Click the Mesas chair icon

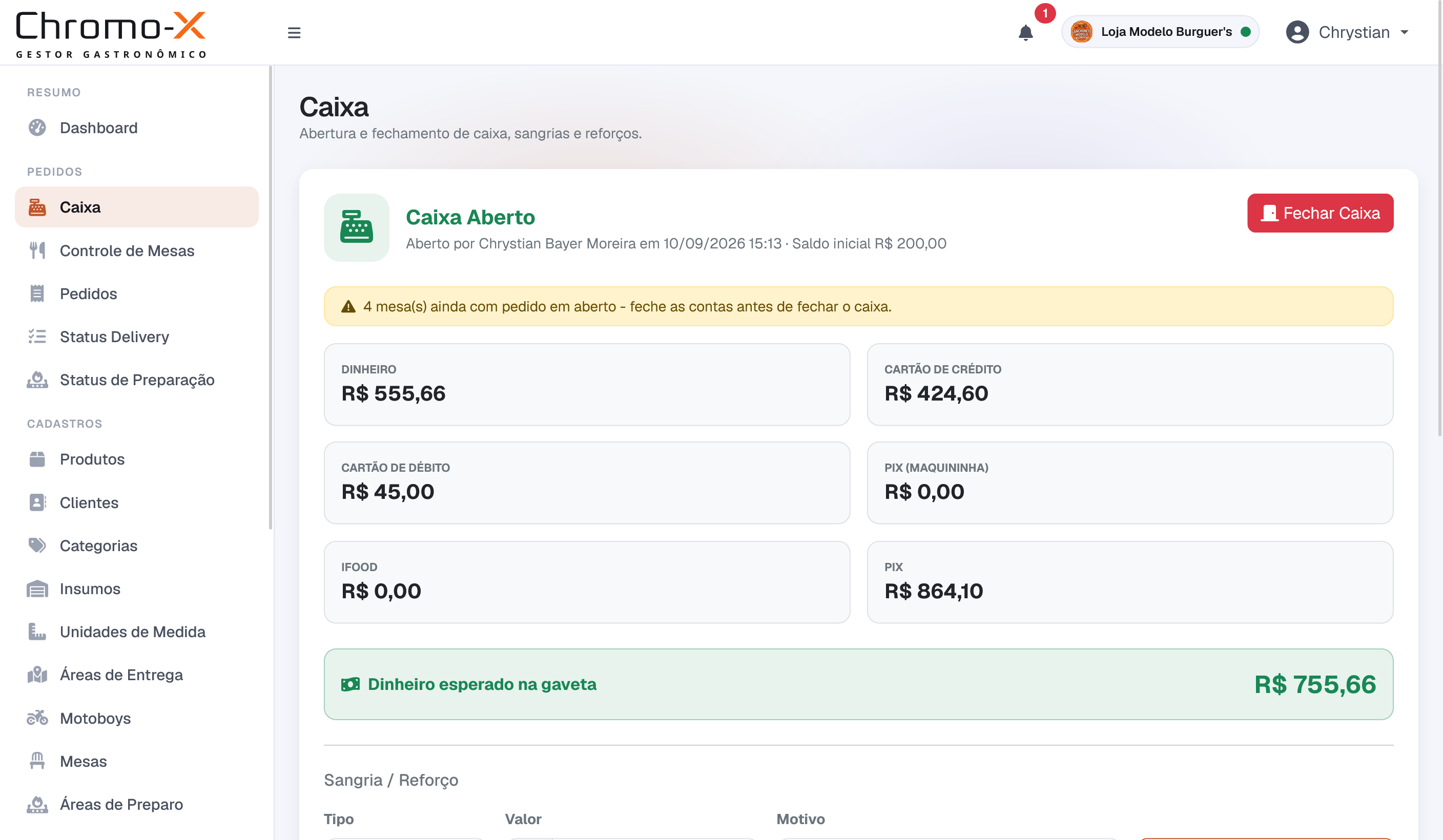point(37,761)
